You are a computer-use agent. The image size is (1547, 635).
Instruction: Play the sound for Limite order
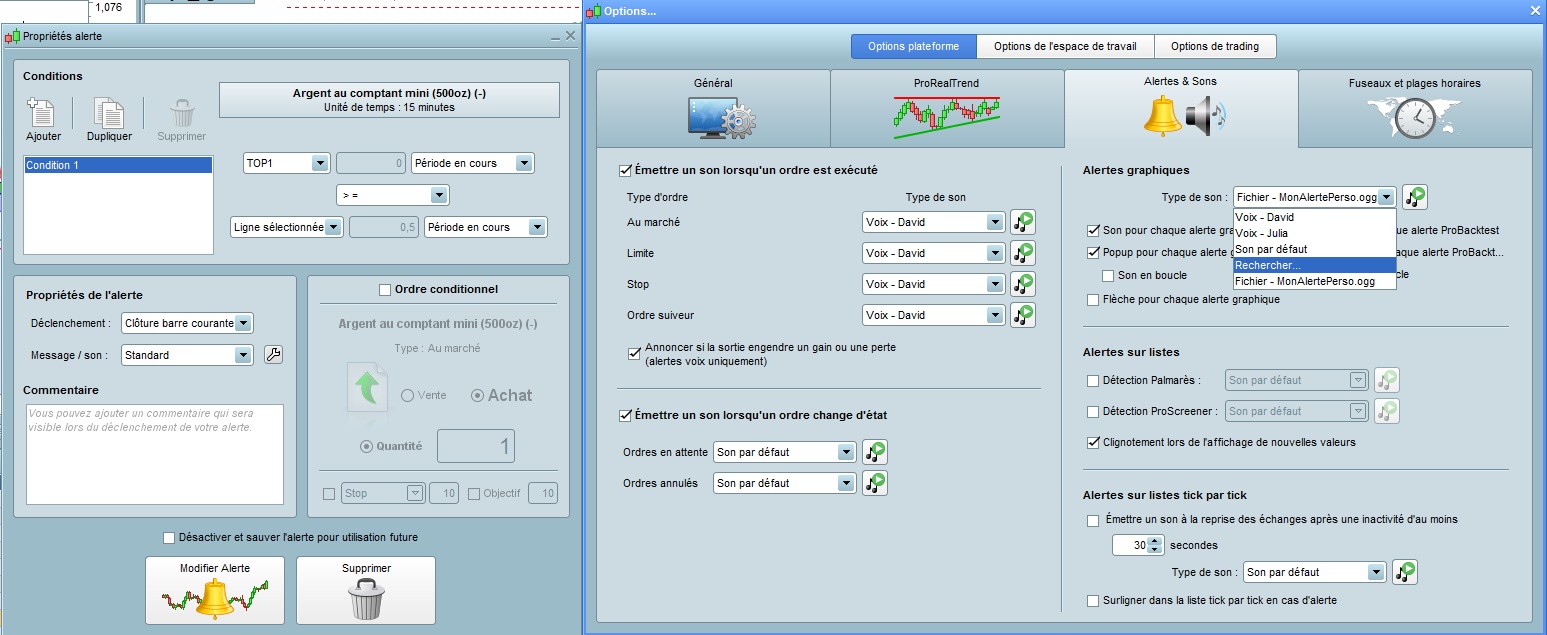(x=1022, y=253)
